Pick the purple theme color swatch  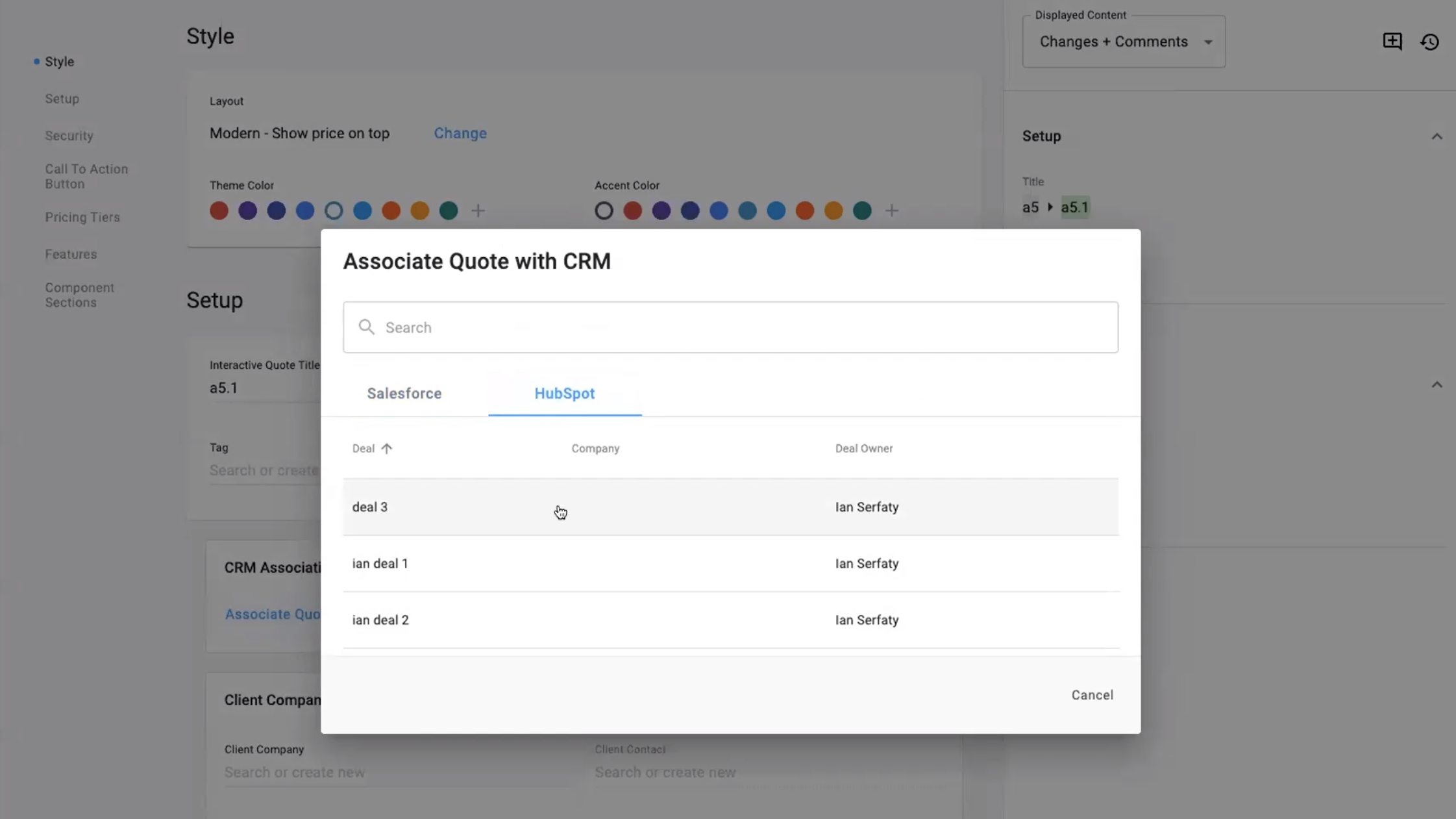[247, 210]
